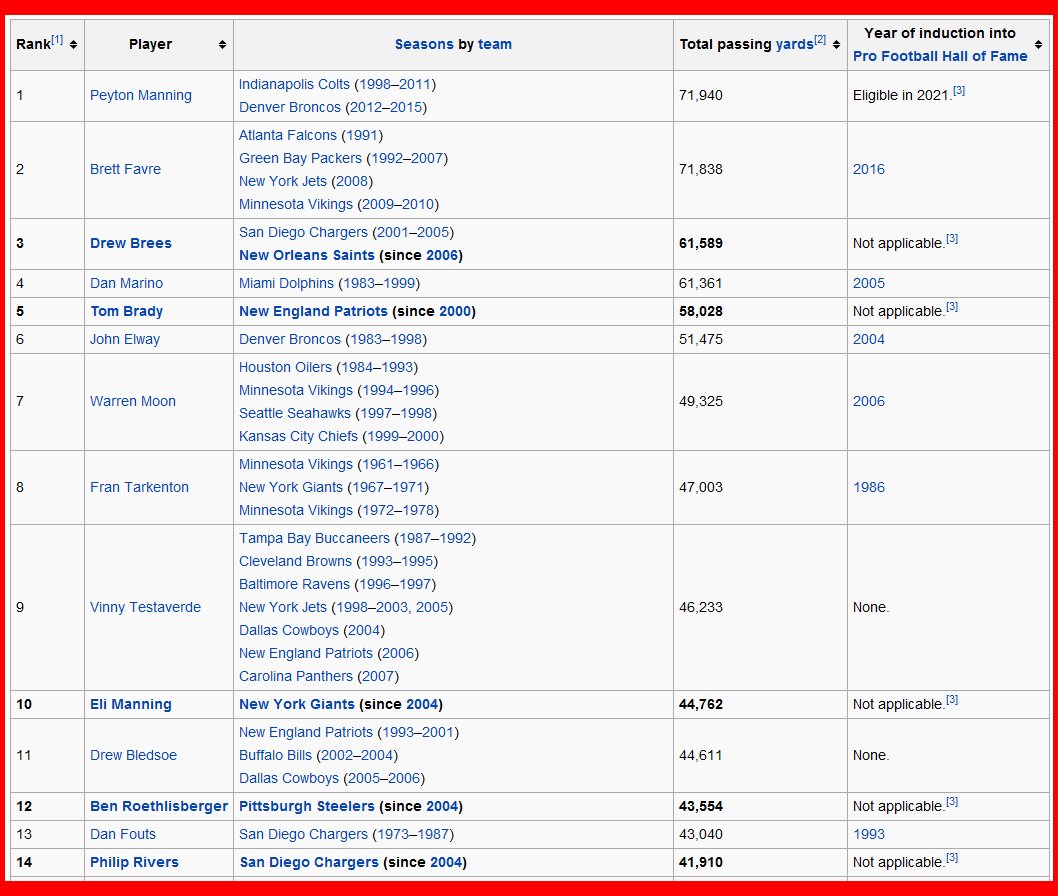This screenshot has height=896, width=1058.
Task: Go to Eli Manning's page
Action: click(x=131, y=704)
